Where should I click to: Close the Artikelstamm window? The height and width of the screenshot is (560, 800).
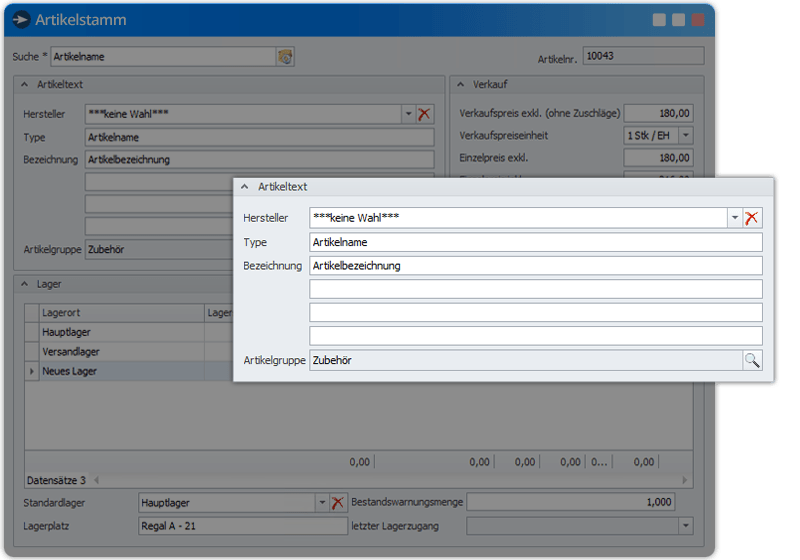[x=698, y=20]
